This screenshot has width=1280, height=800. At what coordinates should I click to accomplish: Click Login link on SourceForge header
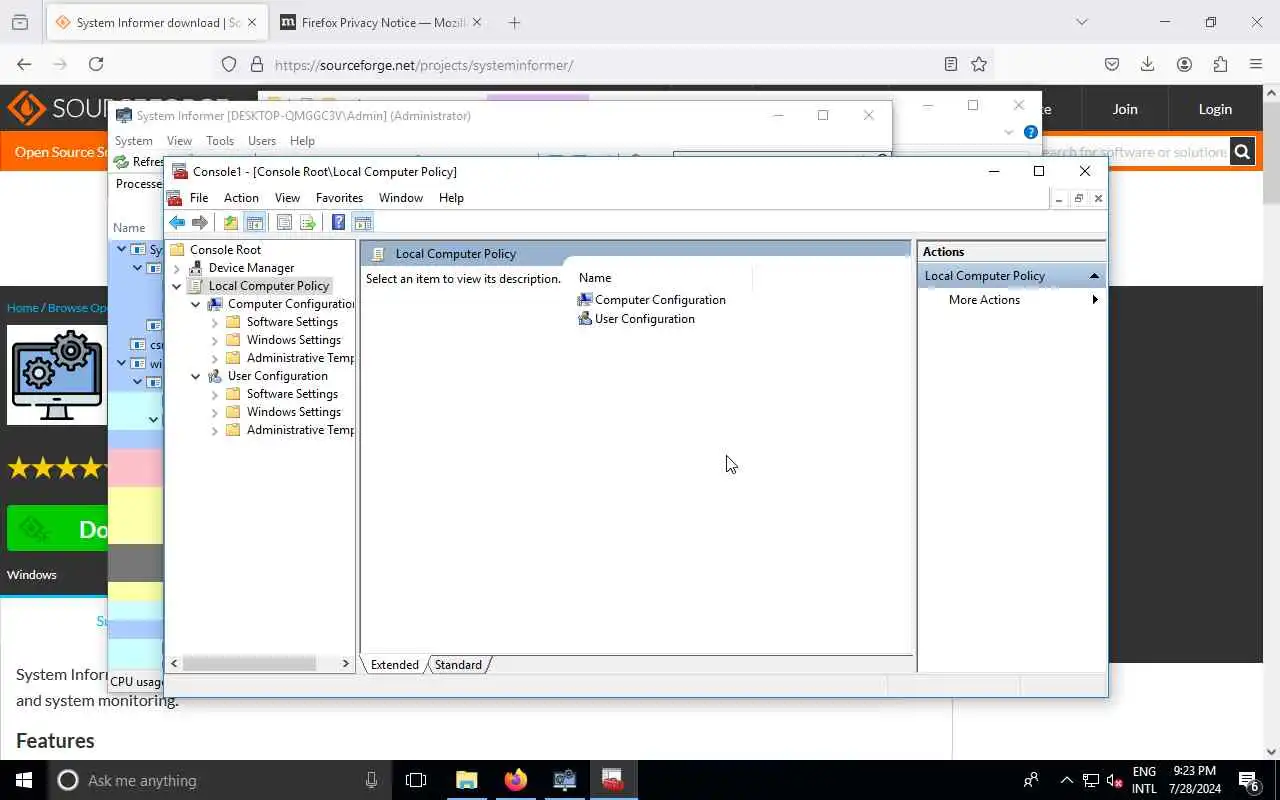point(1215,109)
